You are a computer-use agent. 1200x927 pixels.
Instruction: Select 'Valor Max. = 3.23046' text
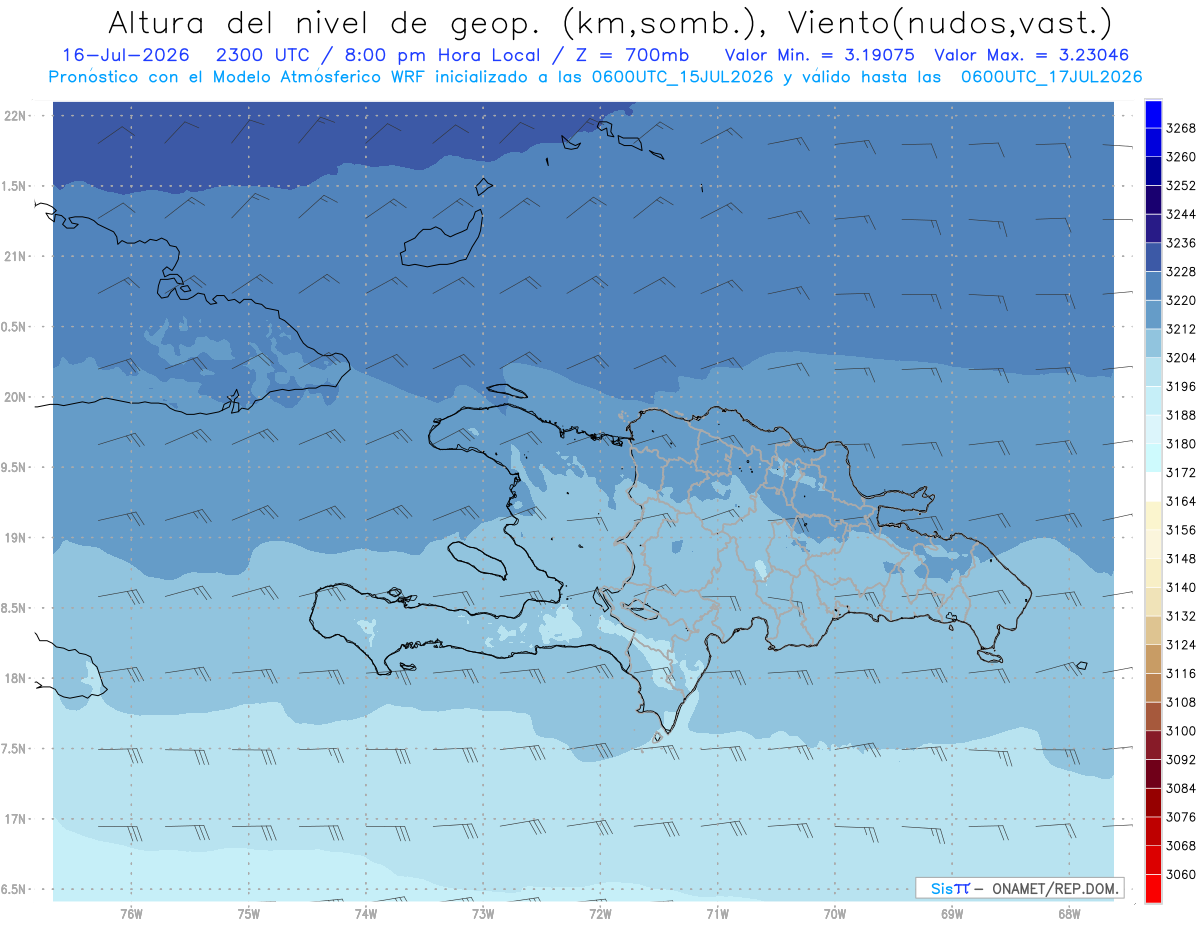click(x=1031, y=55)
